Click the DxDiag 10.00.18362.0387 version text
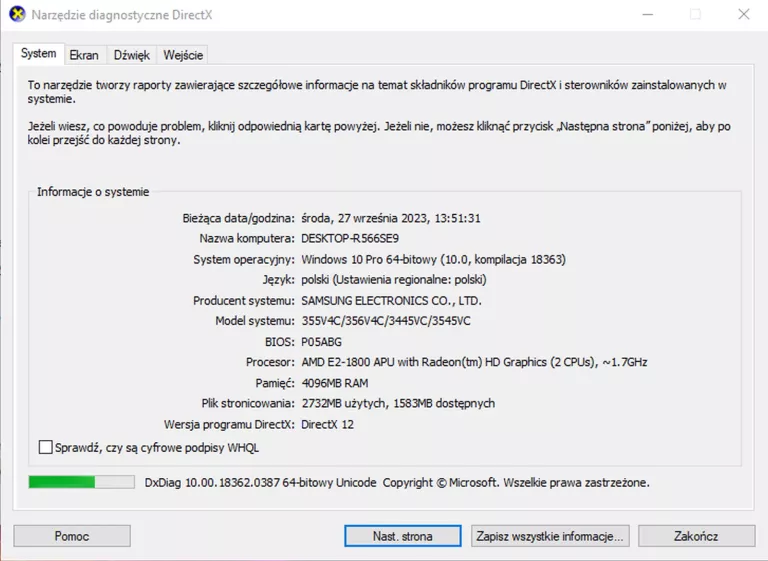This screenshot has width=768, height=561. tap(261, 483)
